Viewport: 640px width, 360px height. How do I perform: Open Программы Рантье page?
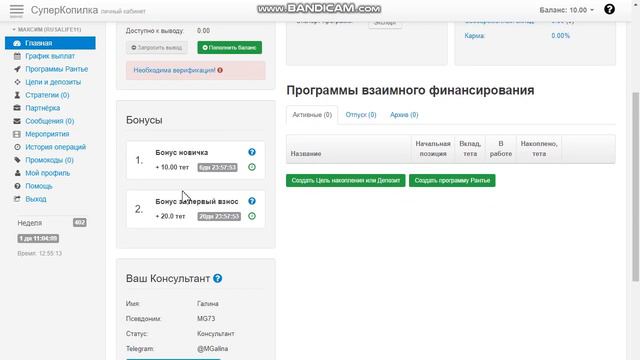point(56,69)
